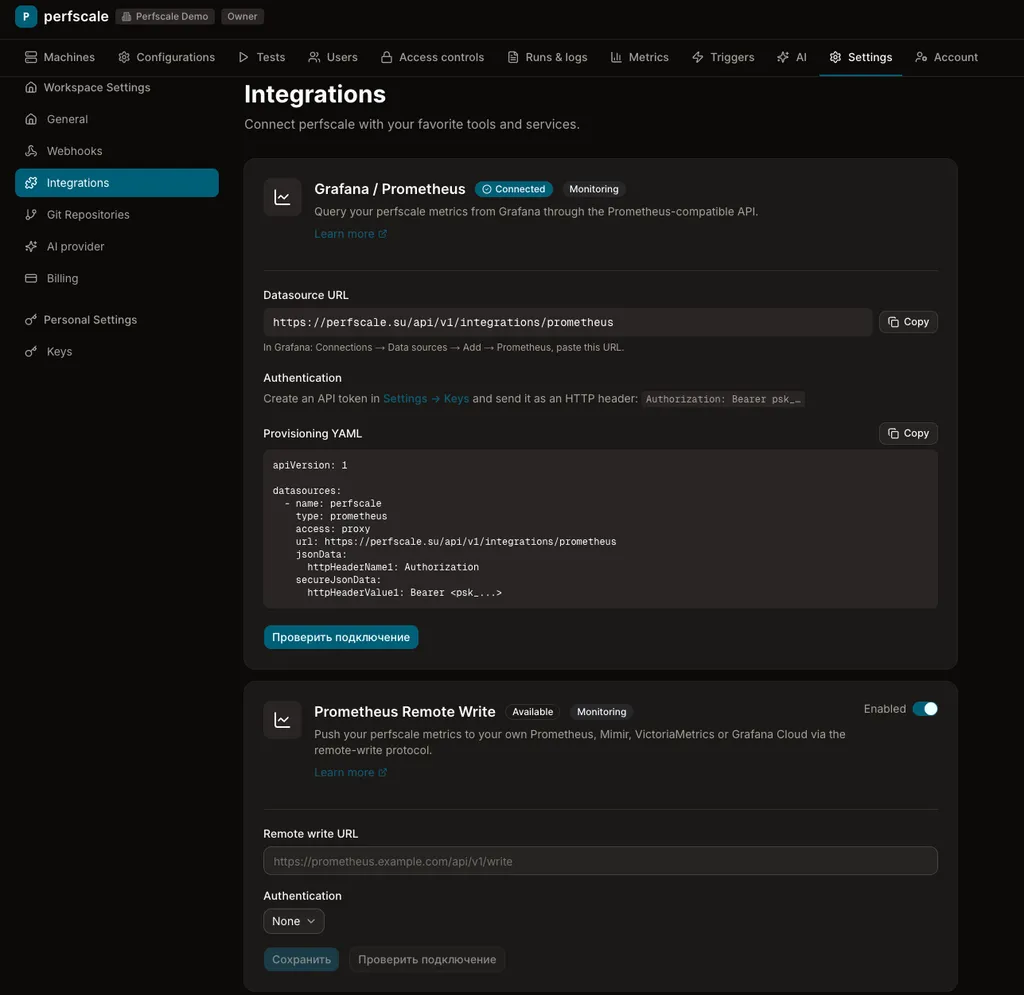Image resolution: width=1024 pixels, height=995 pixels.
Task: Open the Configurations tab
Action: 167,57
